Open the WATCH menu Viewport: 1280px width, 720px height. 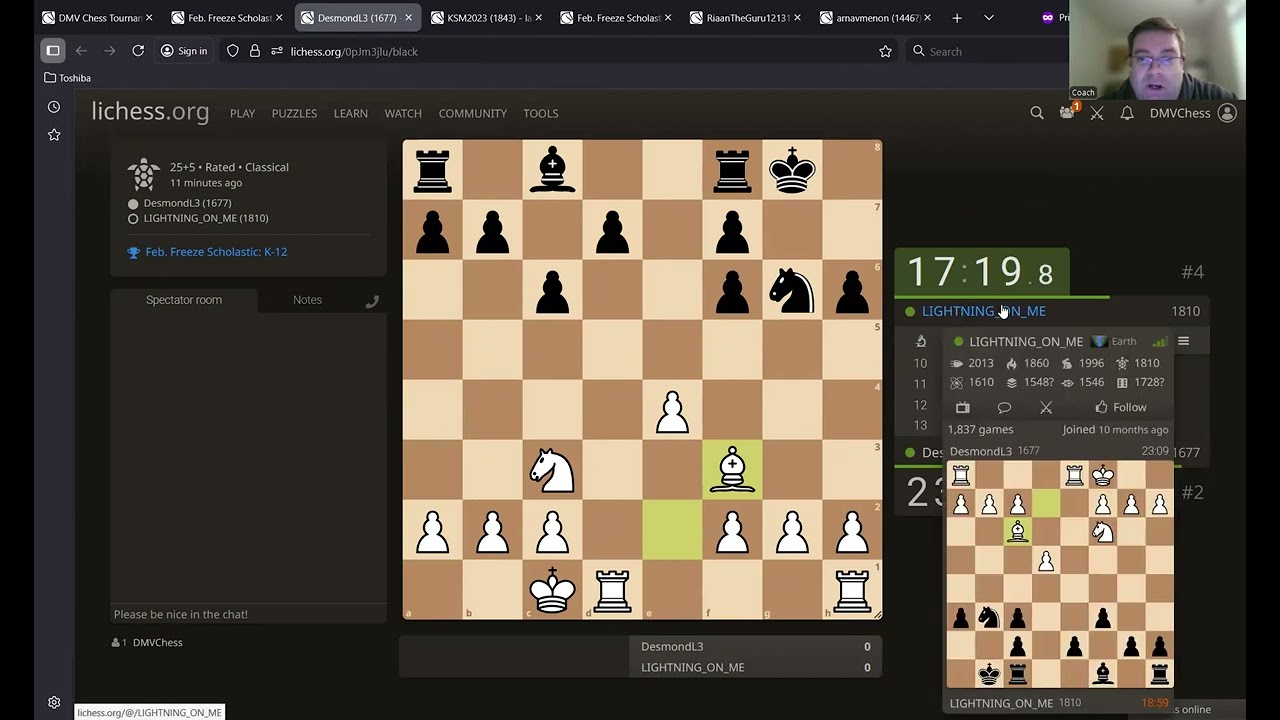403,113
